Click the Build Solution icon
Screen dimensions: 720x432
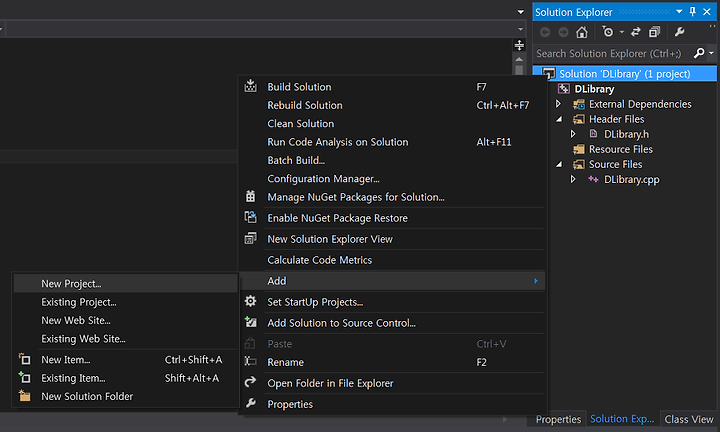click(250, 86)
